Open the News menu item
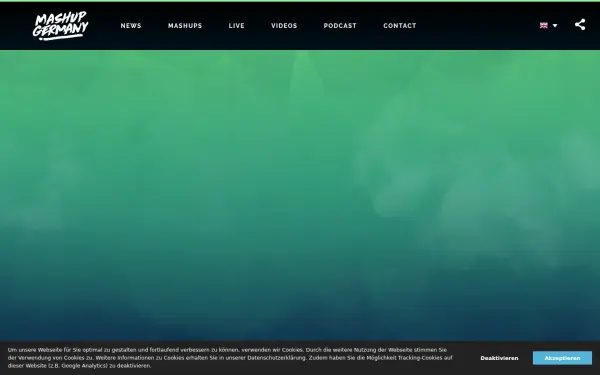600x375 pixels. tap(131, 26)
